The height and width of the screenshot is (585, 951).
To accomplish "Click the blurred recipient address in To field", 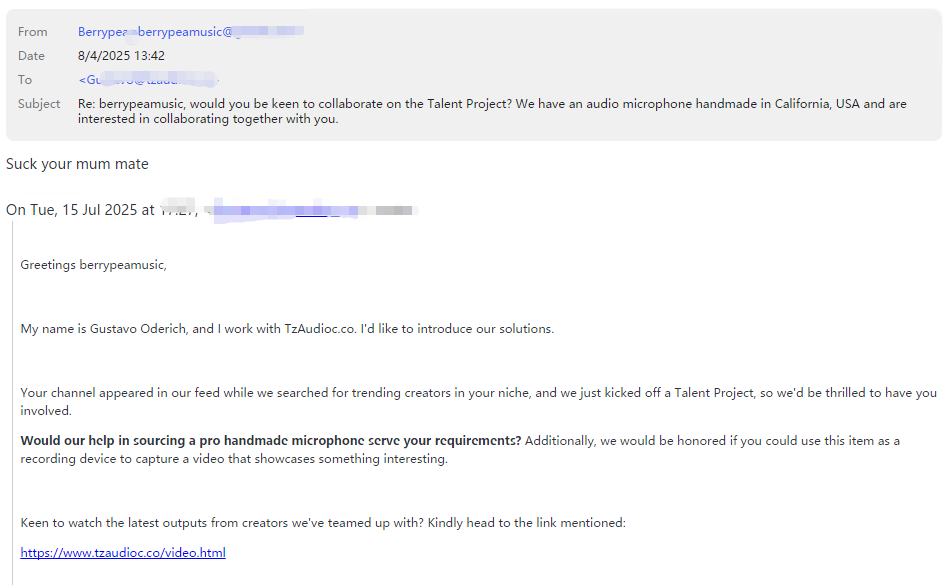I will click(x=149, y=79).
